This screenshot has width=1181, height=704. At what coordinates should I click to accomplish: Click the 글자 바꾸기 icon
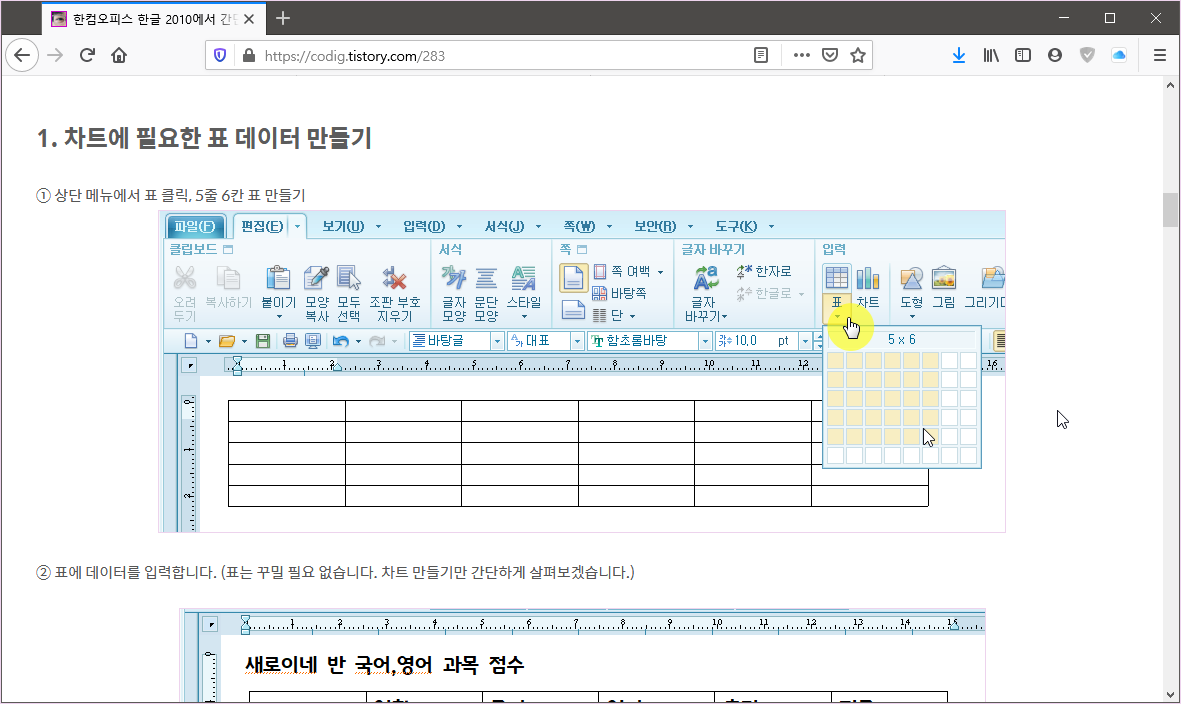point(706,278)
